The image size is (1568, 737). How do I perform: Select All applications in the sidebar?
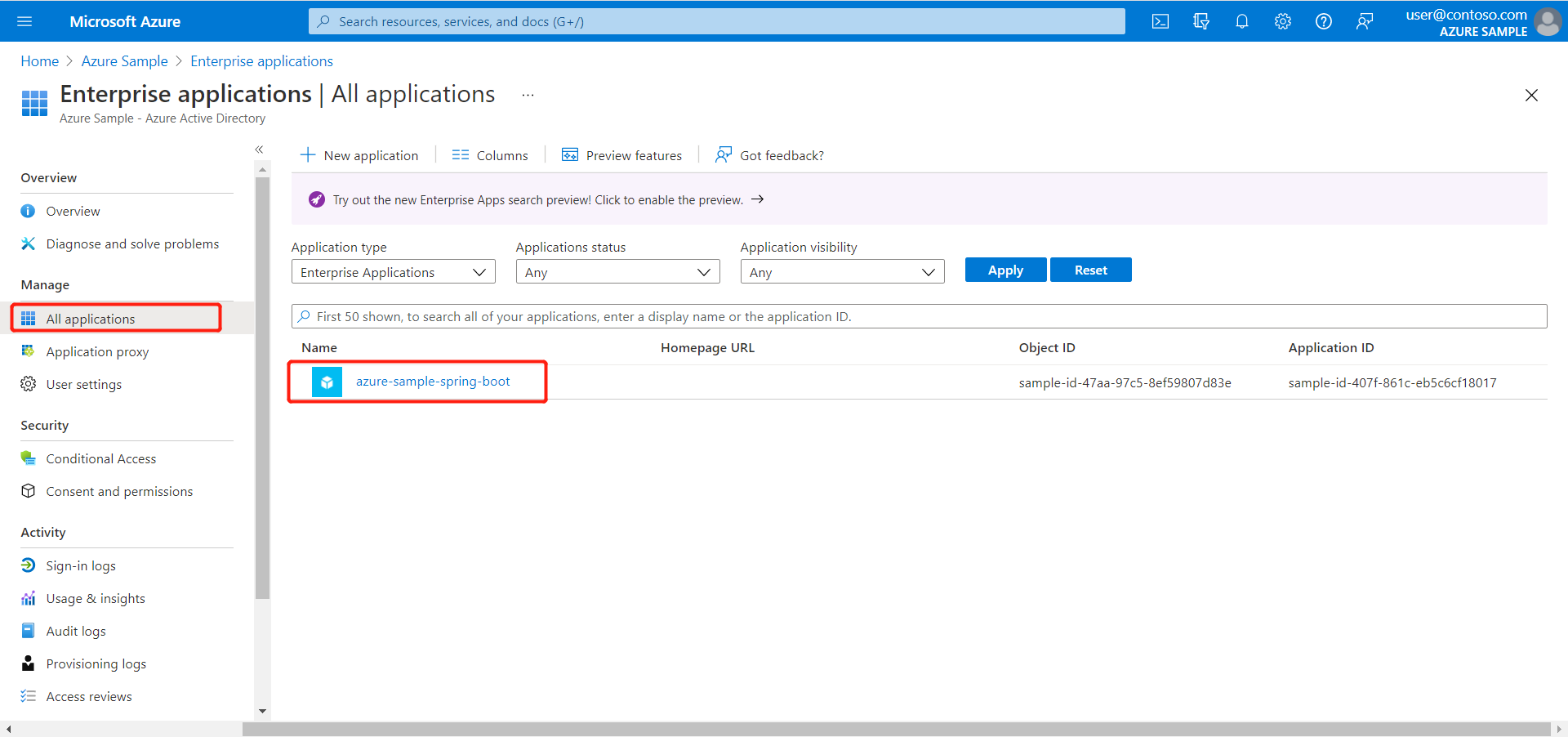(x=90, y=319)
